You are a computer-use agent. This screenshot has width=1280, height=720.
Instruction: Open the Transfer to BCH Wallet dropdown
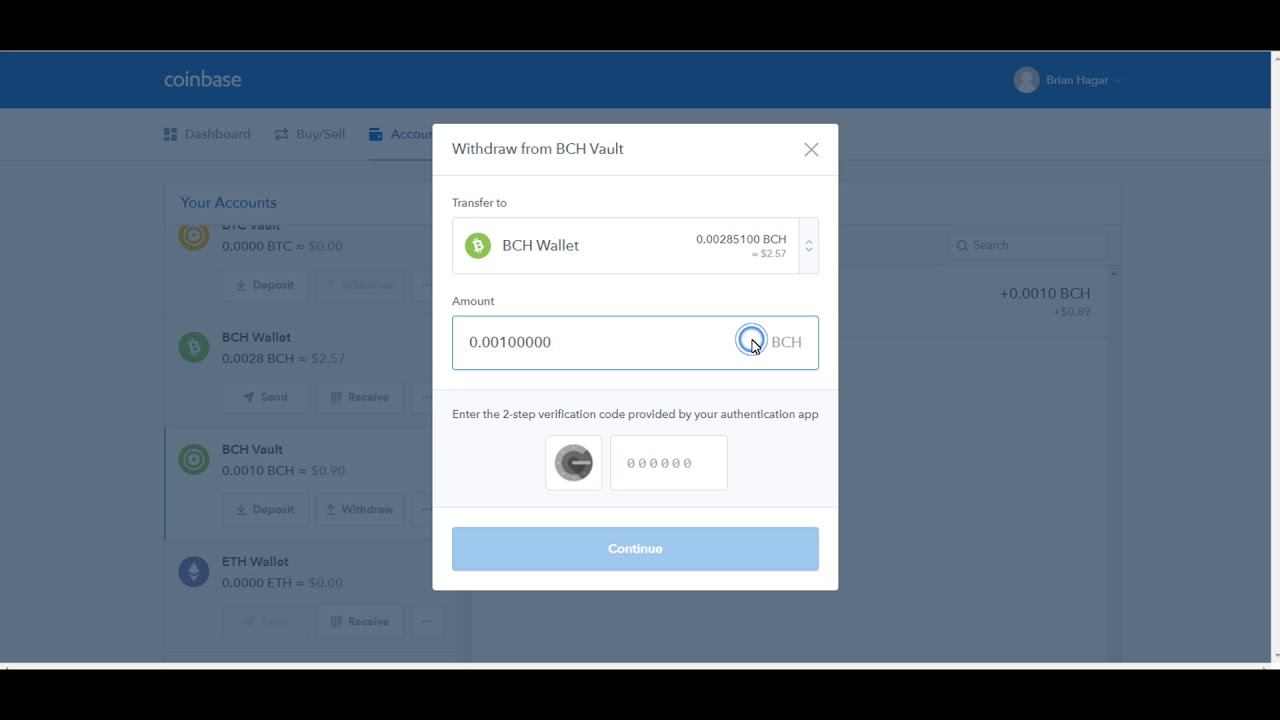635,245
